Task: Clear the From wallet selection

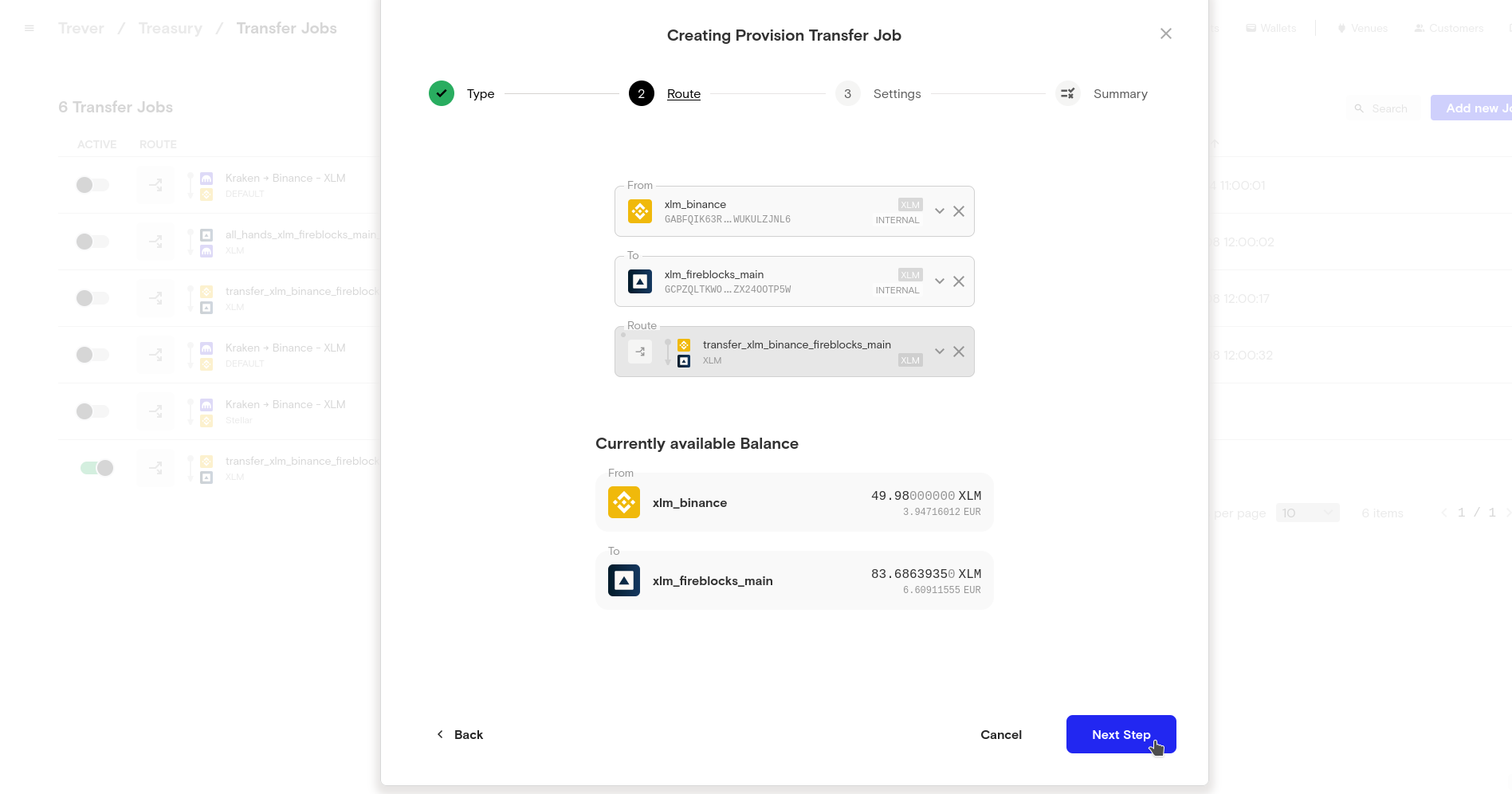Action: [959, 211]
